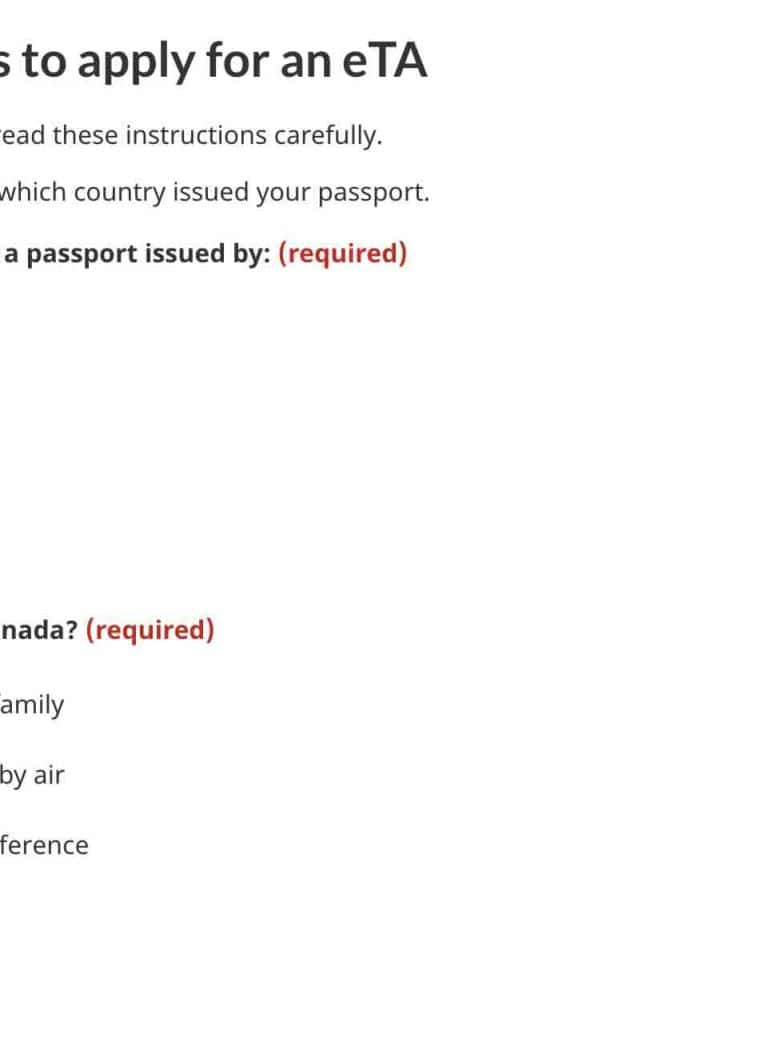Click the "read these instructions carefully" sentence
The height and width of the screenshot is (1042, 782).
191,135
